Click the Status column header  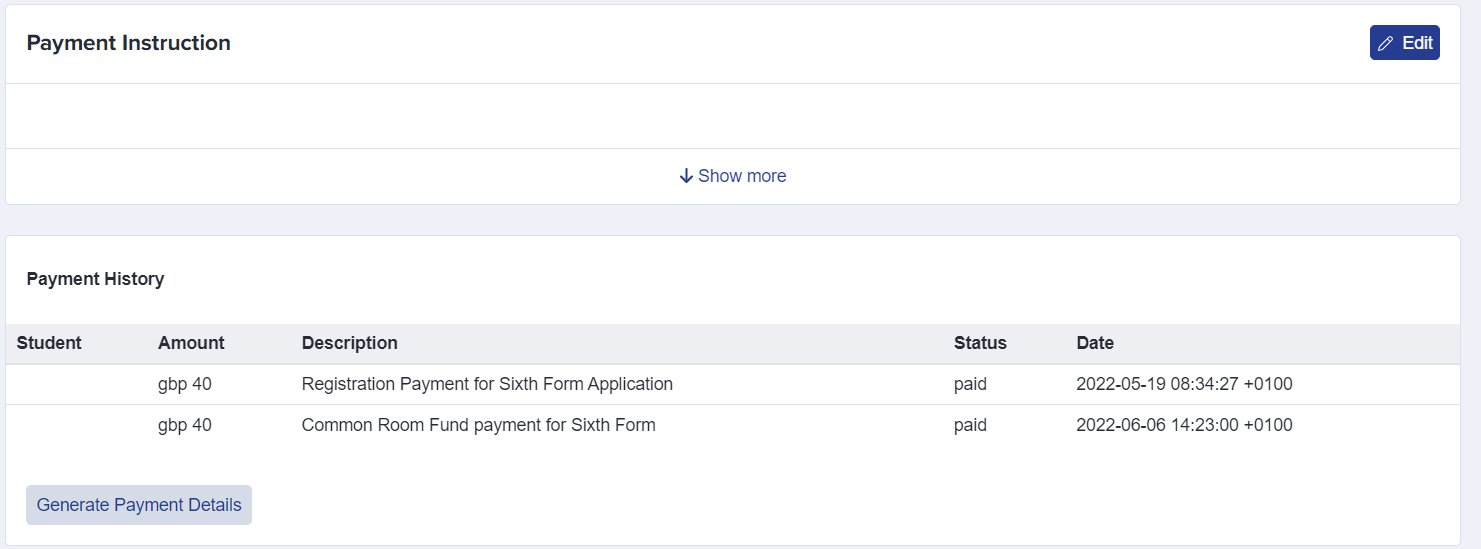980,343
